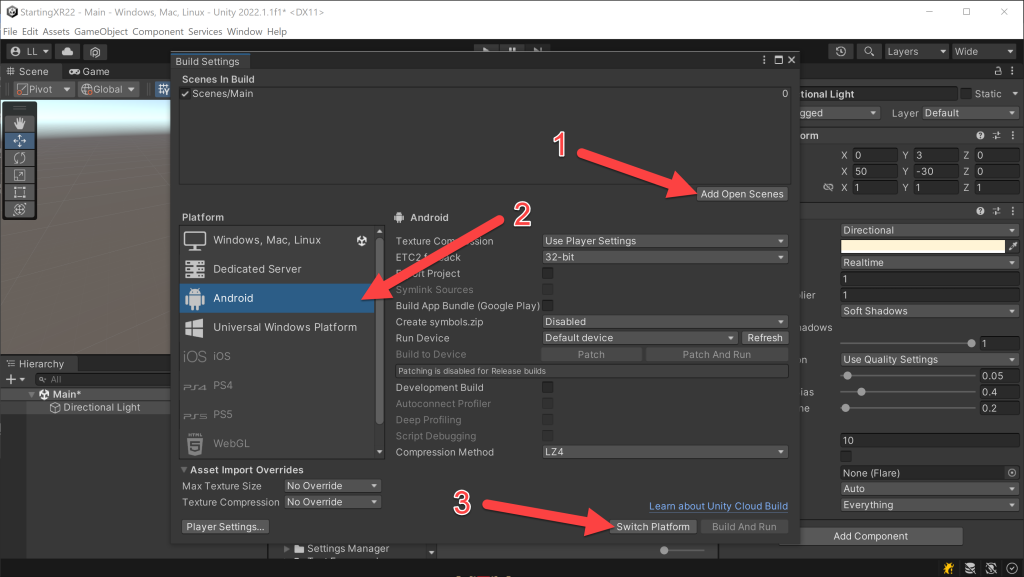This screenshot has height=577, width=1024.
Task: Toggle Static checkbox in Inspector
Action: 966,94
